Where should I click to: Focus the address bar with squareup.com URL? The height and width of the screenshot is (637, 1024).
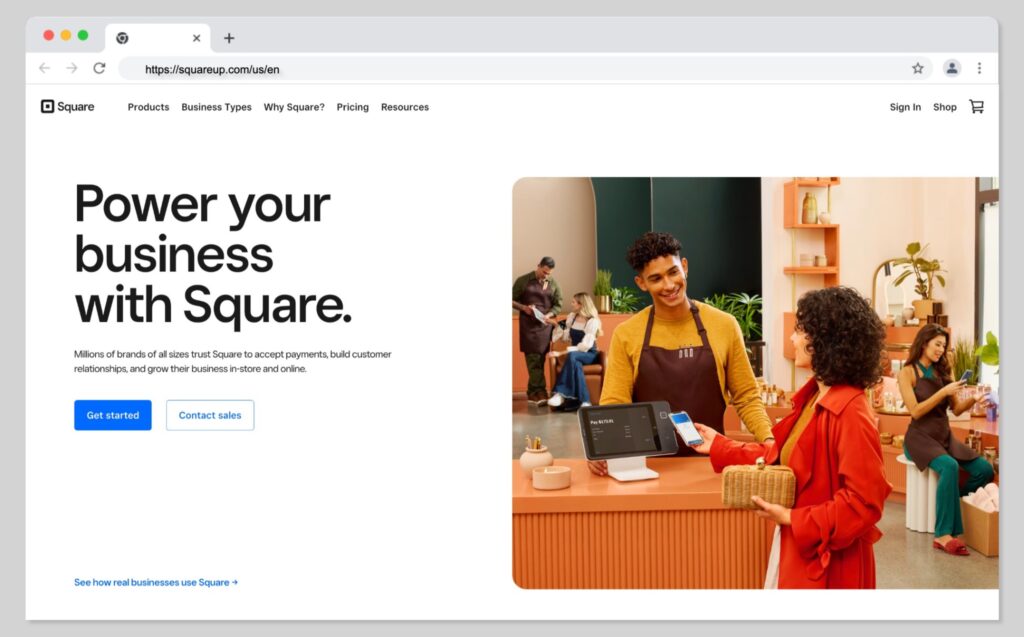[x=500, y=69]
